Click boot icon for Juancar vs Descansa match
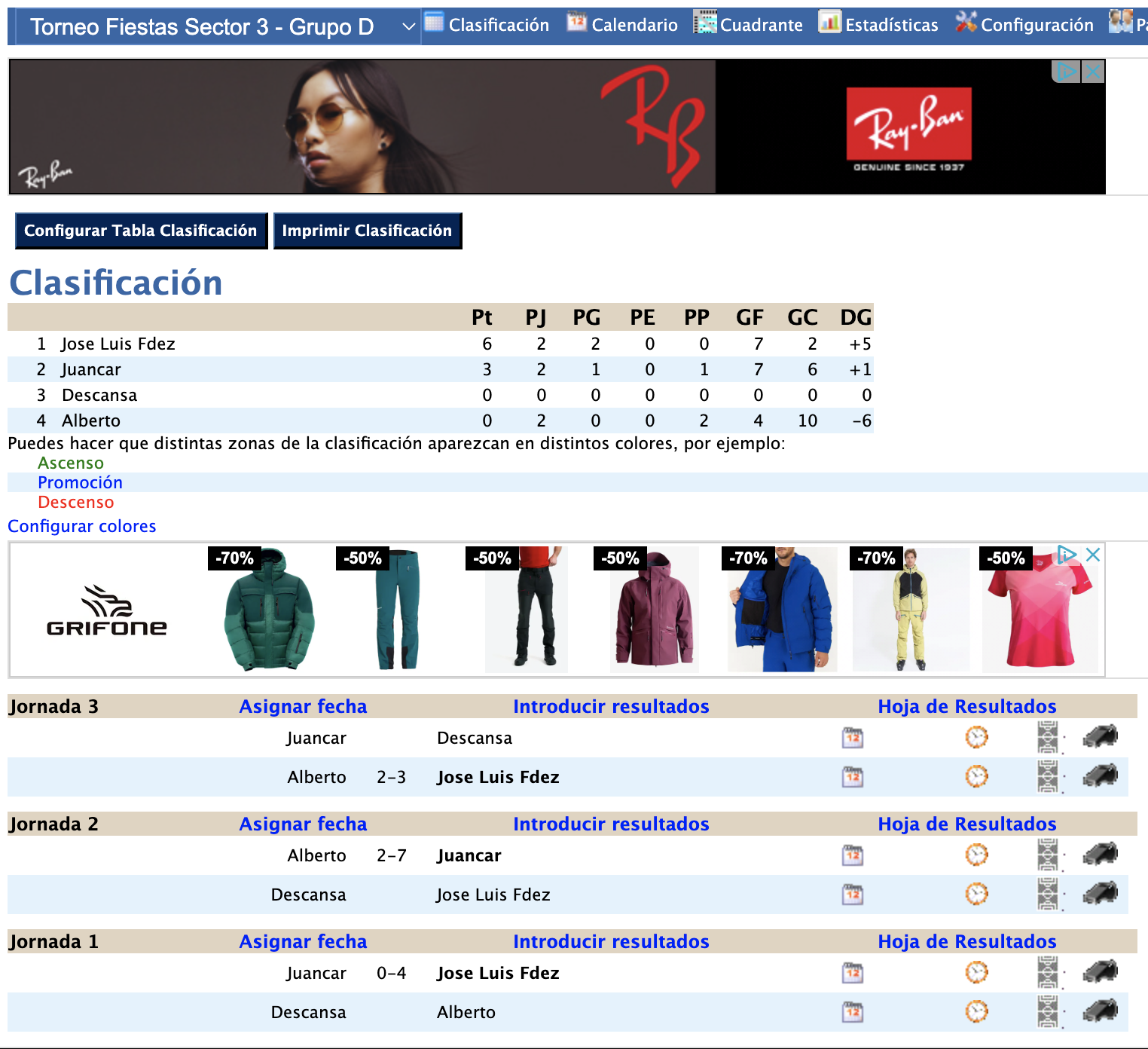The image size is (1148, 1049). 1101,736
